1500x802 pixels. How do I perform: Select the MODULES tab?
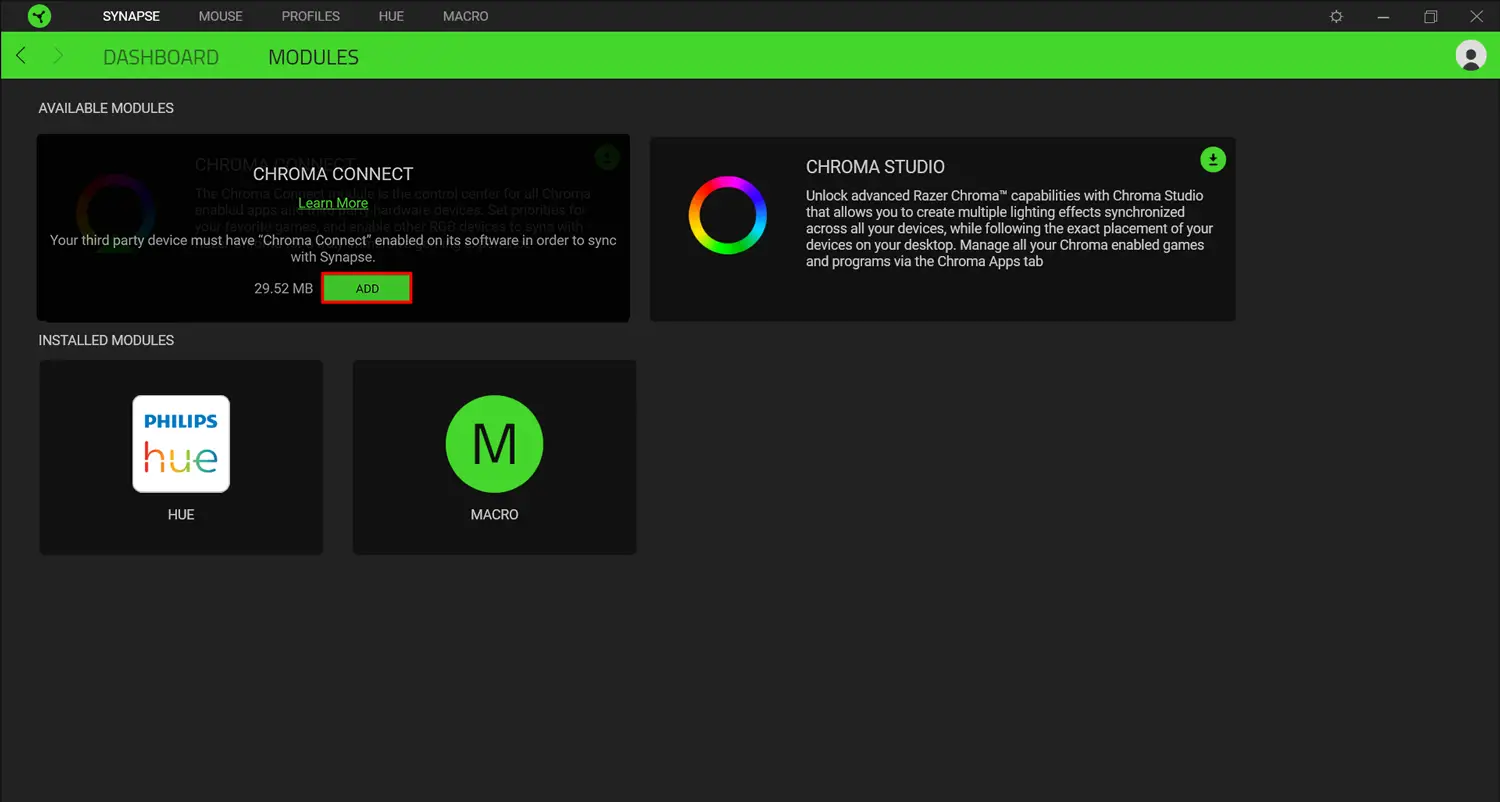[x=313, y=57]
